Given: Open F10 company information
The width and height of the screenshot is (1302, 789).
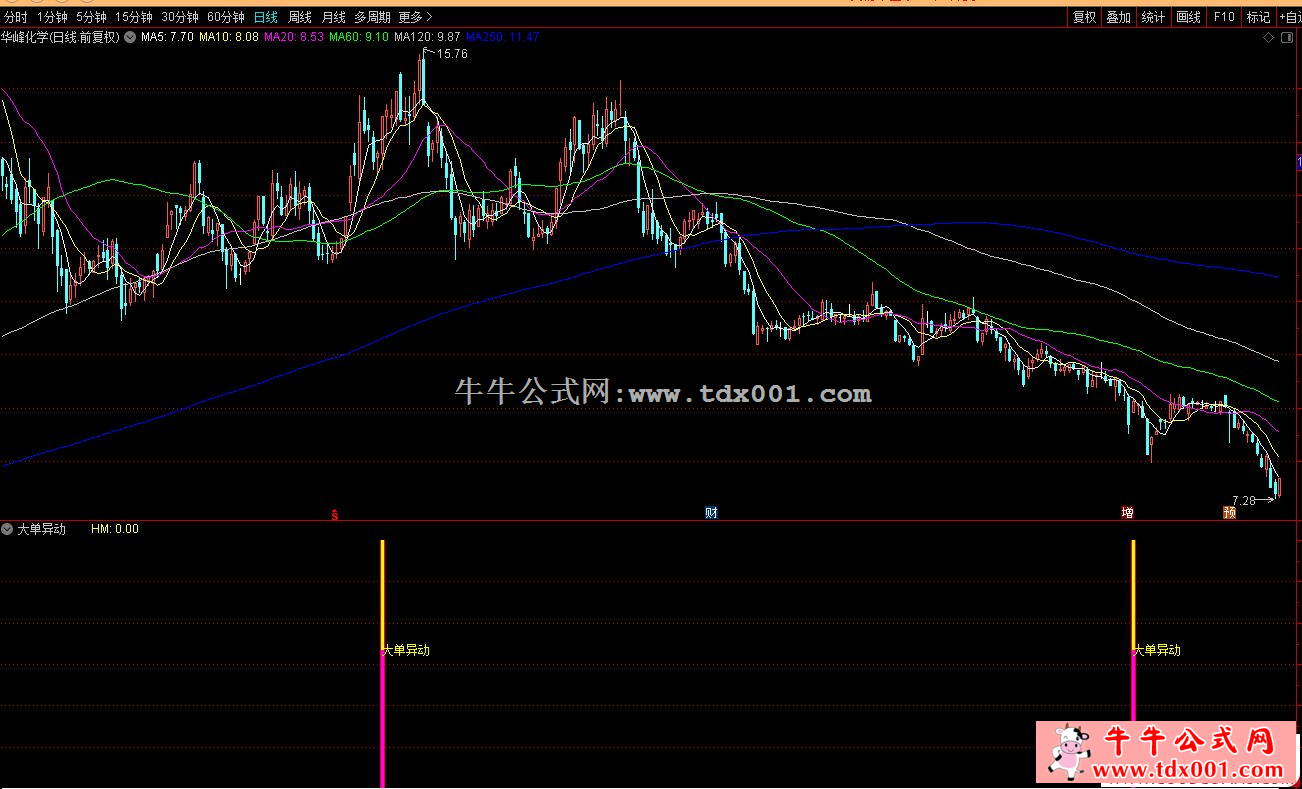Looking at the screenshot, I should [1224, 17].
